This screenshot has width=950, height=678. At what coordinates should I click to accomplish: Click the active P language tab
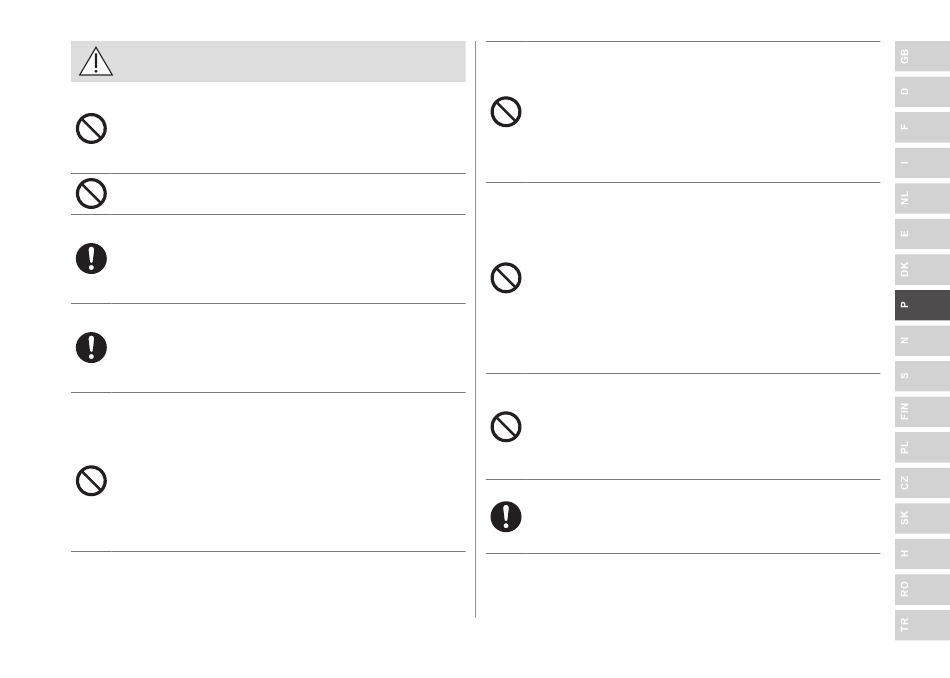tap(922, 305)
